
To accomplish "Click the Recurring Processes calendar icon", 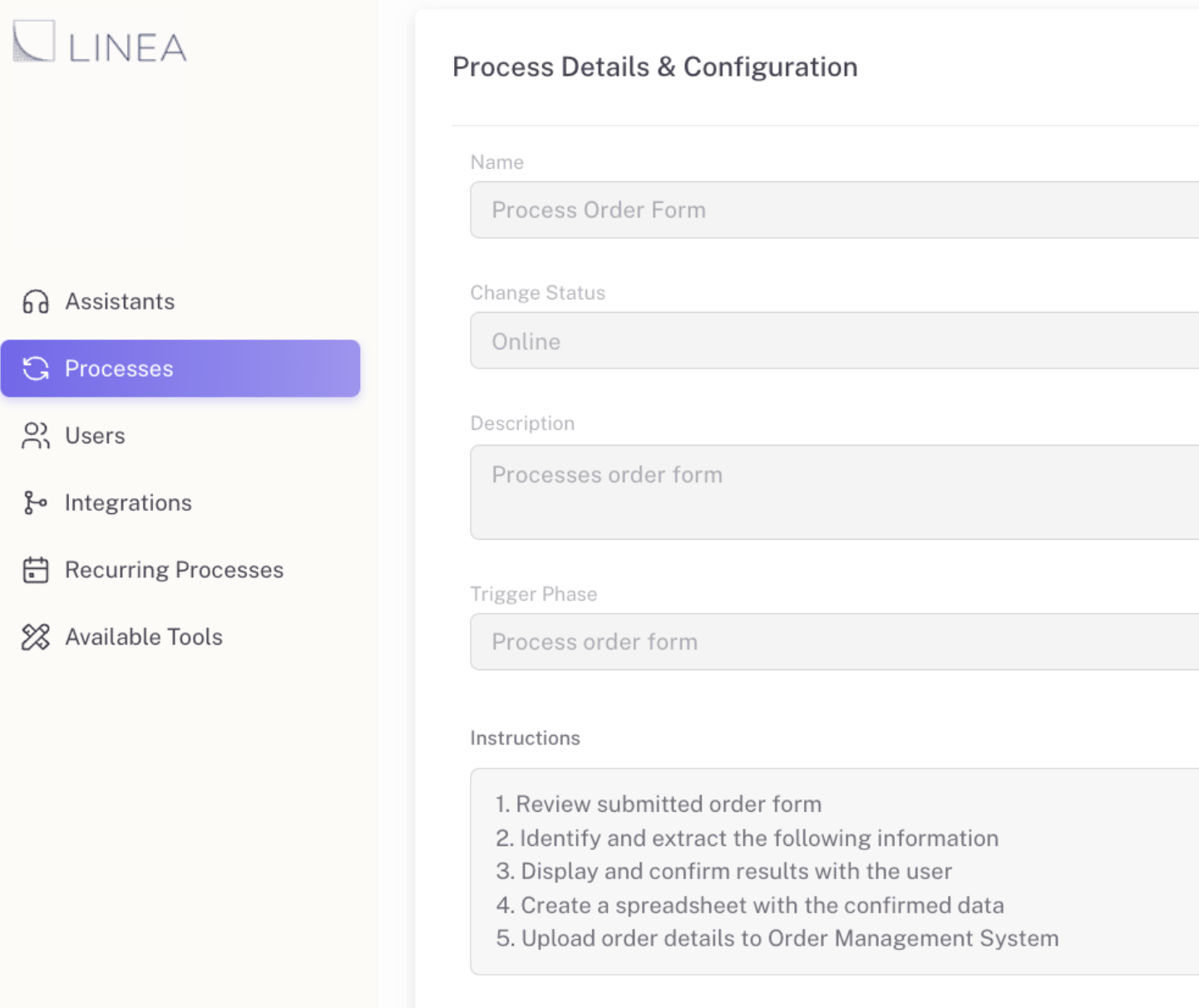I will [36, 570].
